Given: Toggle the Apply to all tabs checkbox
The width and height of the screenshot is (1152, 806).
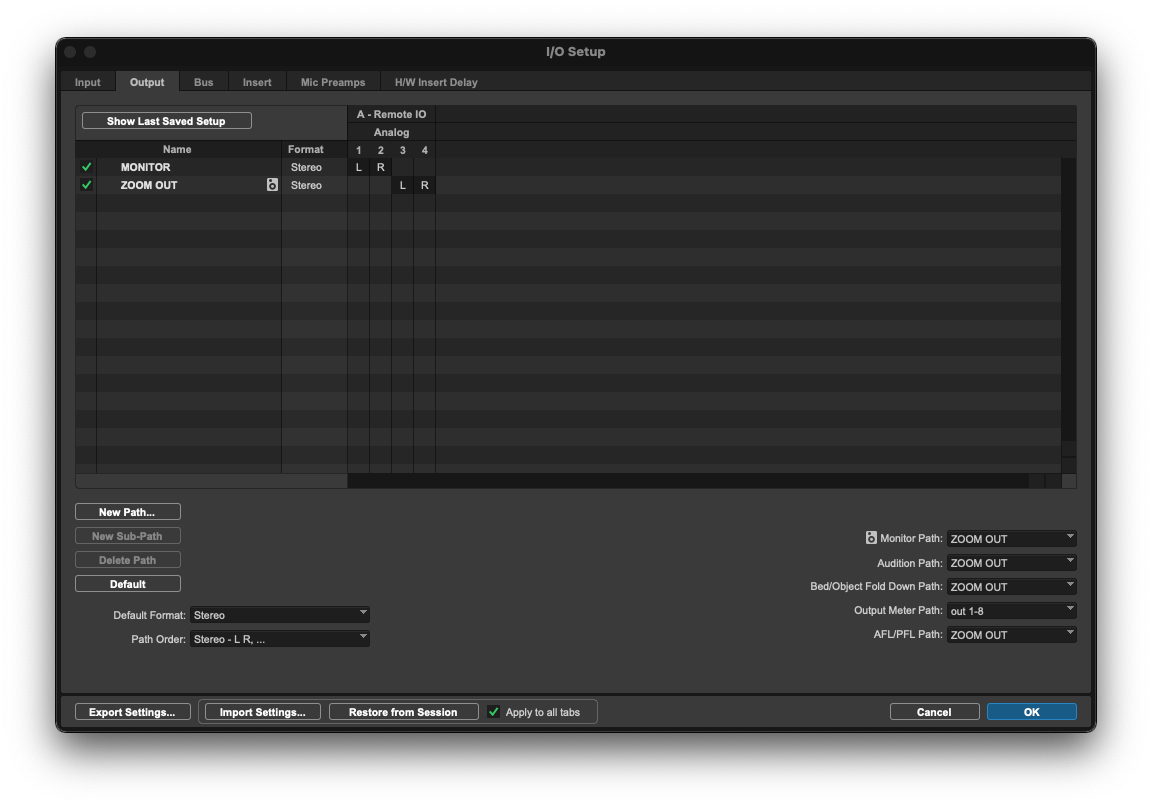Looking at the screenshot, I should click(x=494, y=712).
